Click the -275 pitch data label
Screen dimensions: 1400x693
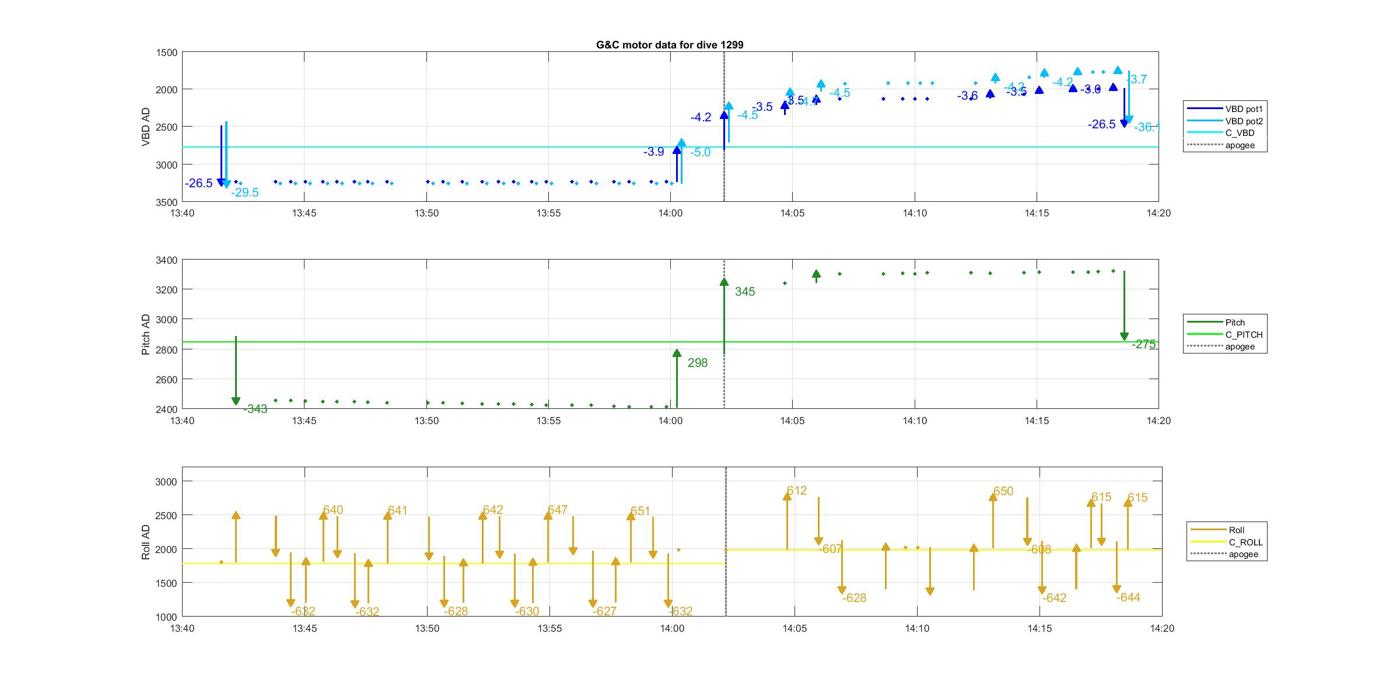pyautogui.click(x=1144, y=344)
